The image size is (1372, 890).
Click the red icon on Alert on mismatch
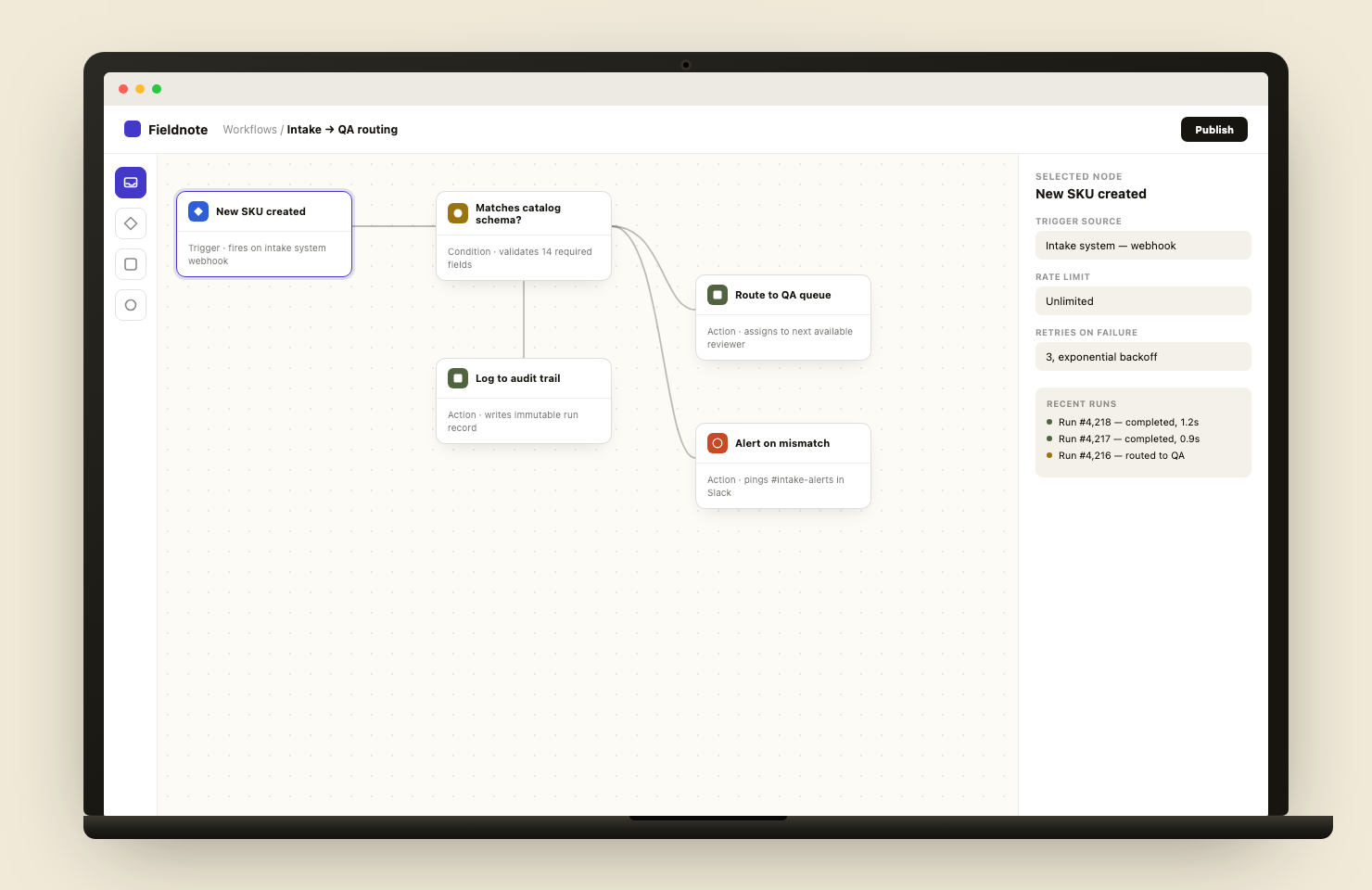[x=718, y=443]
